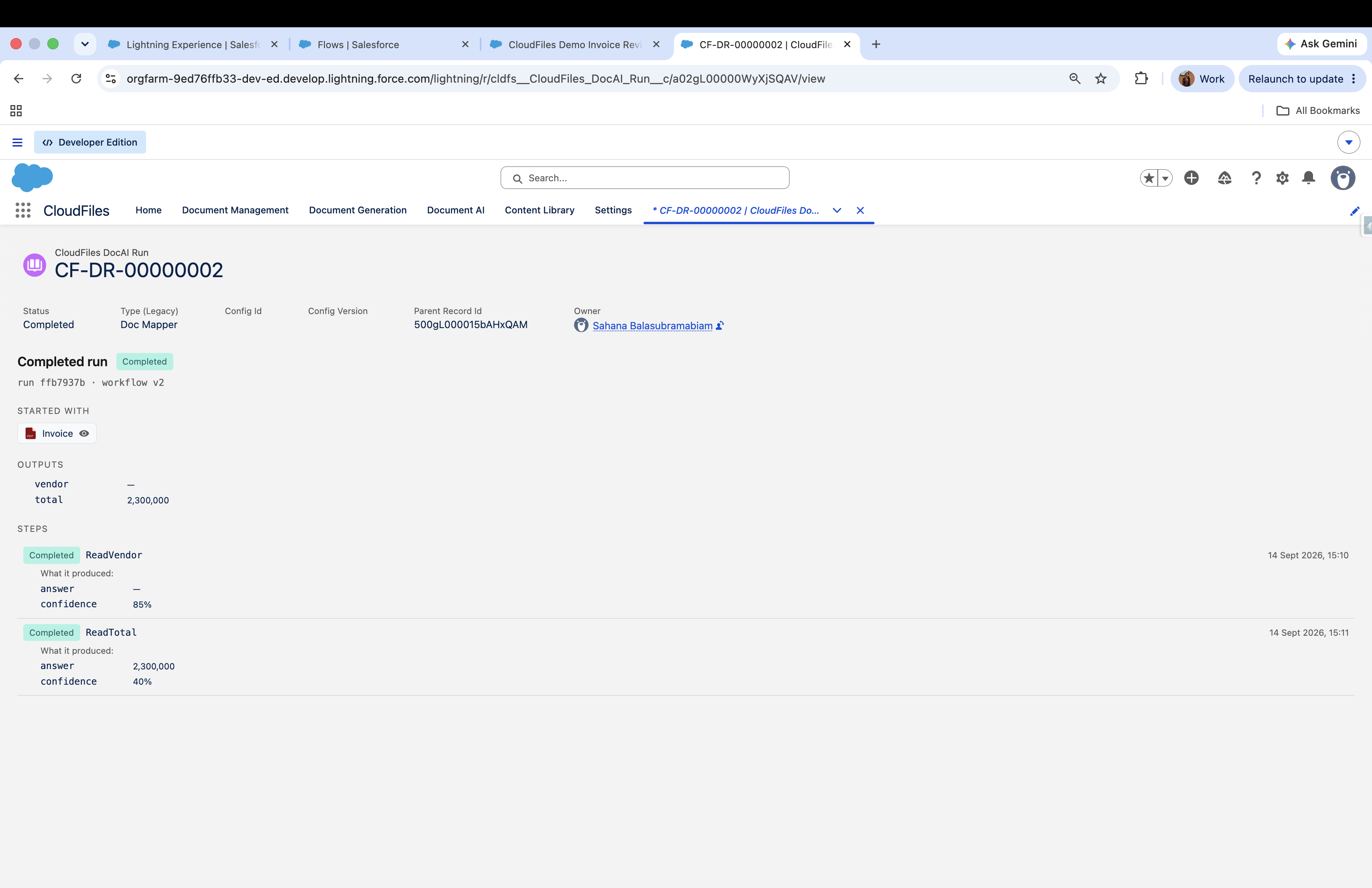Open the user profile avatar
1372x888 pixels.
(x=1343, y=178)
